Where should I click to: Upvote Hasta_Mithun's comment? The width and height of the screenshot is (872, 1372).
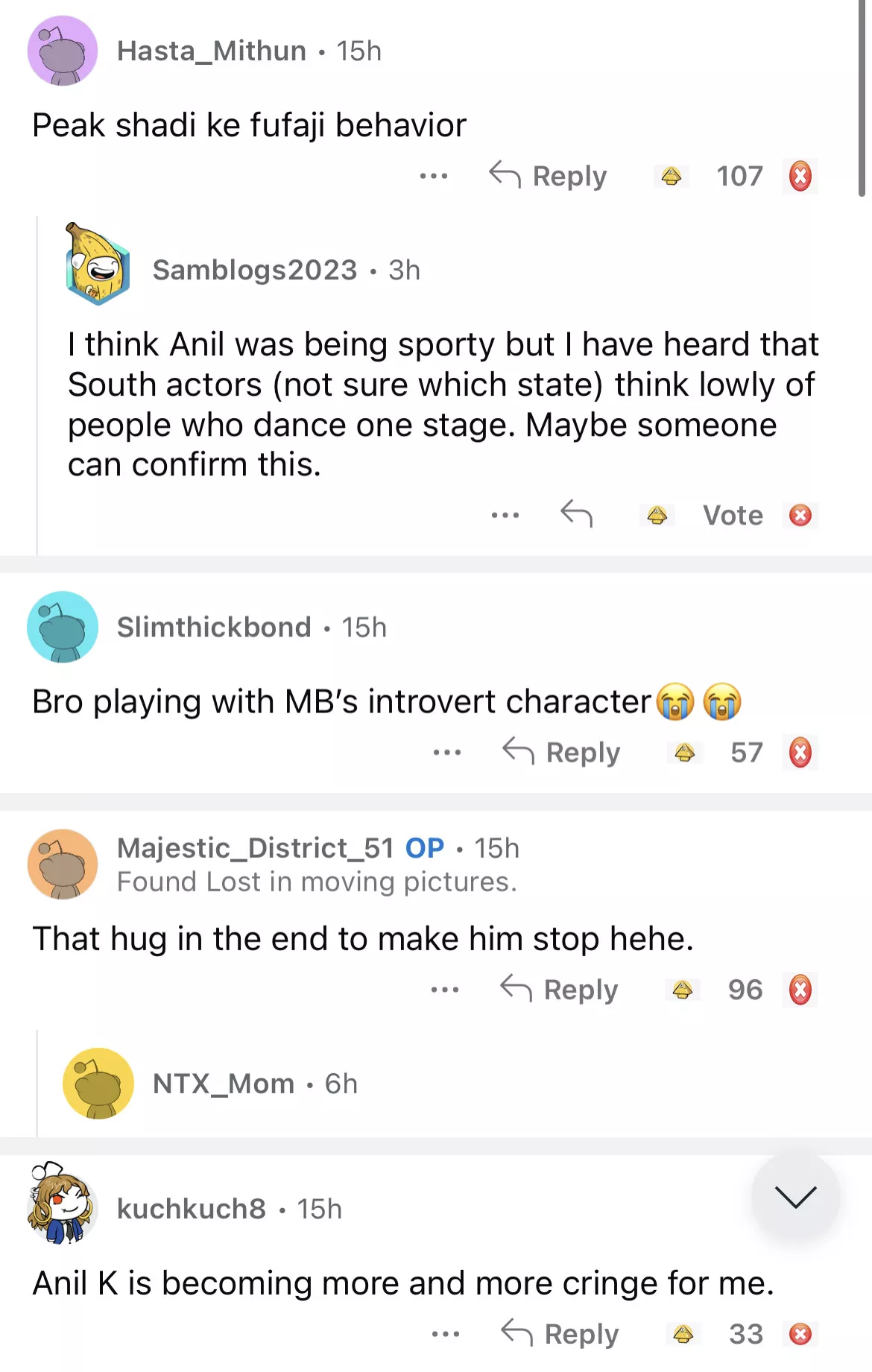coord(671,177)
